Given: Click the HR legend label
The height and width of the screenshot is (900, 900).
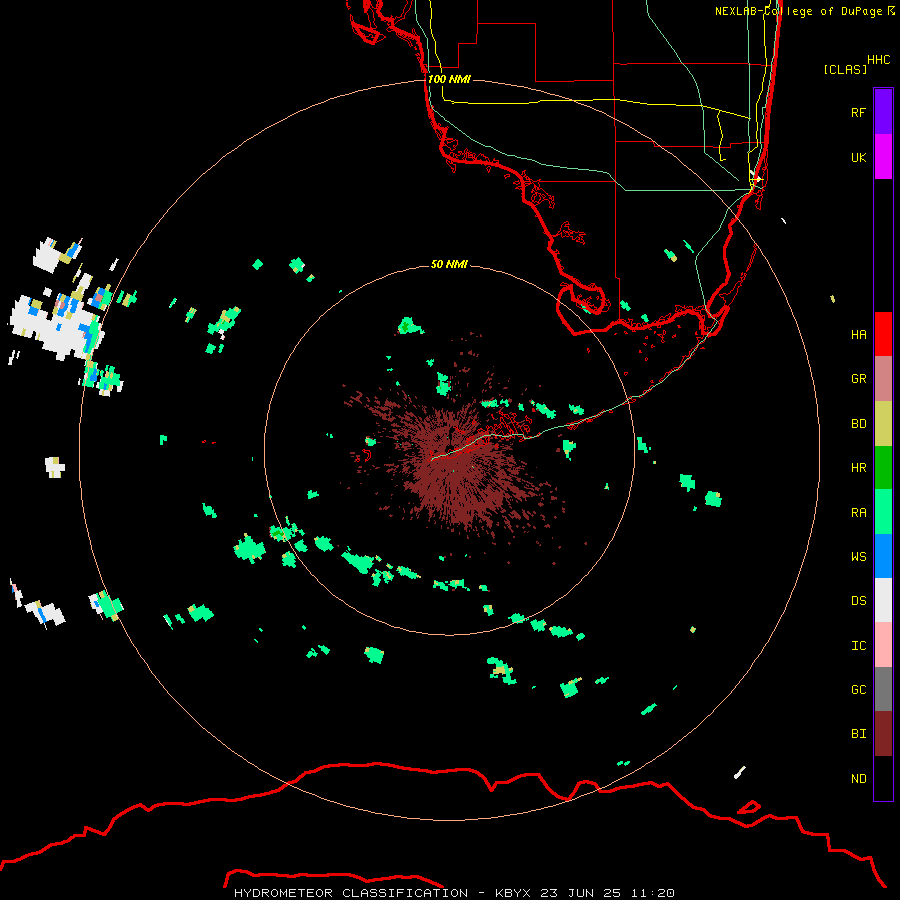Looking at the screenshot, I should (x=858, y=468).
